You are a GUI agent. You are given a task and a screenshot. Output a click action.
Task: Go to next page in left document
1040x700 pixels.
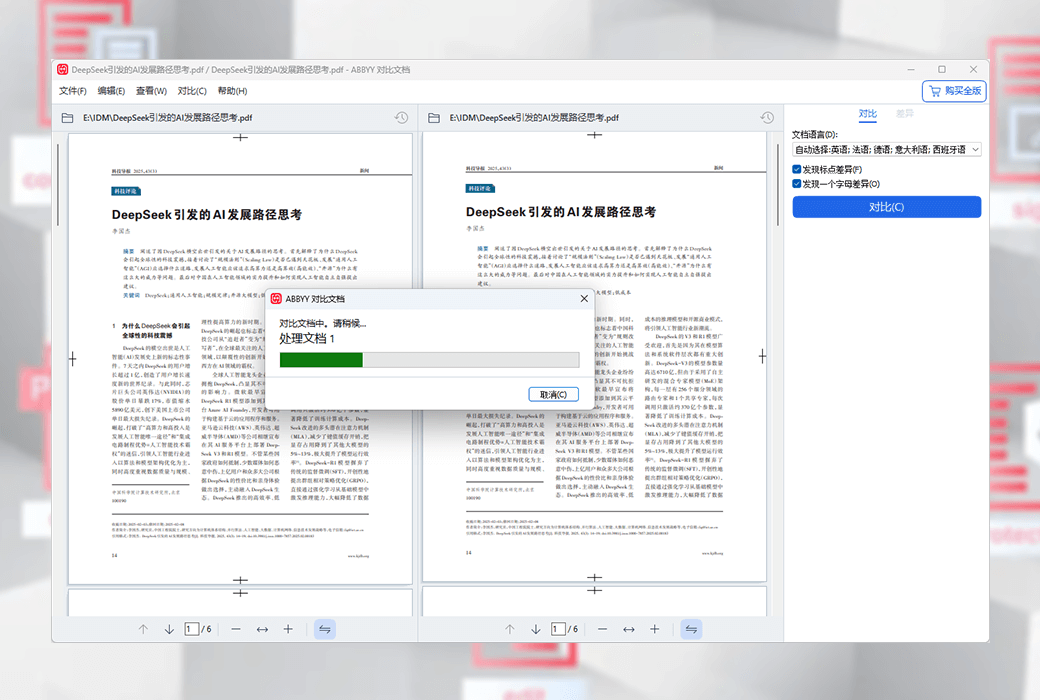(x=167, y=629)
